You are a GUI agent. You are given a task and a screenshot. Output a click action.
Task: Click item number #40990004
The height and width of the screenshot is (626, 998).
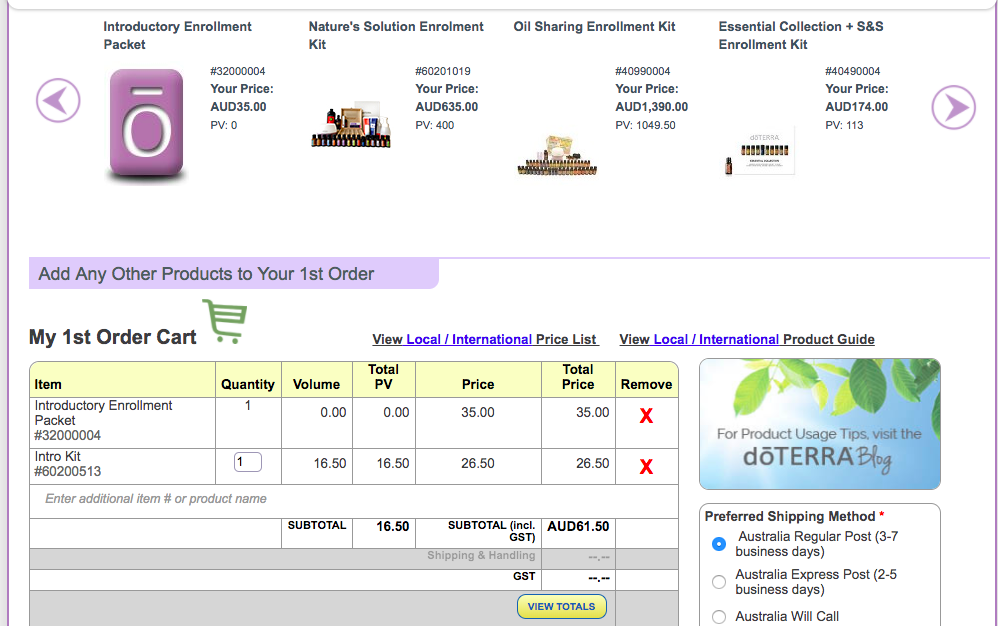pos(643,71)
